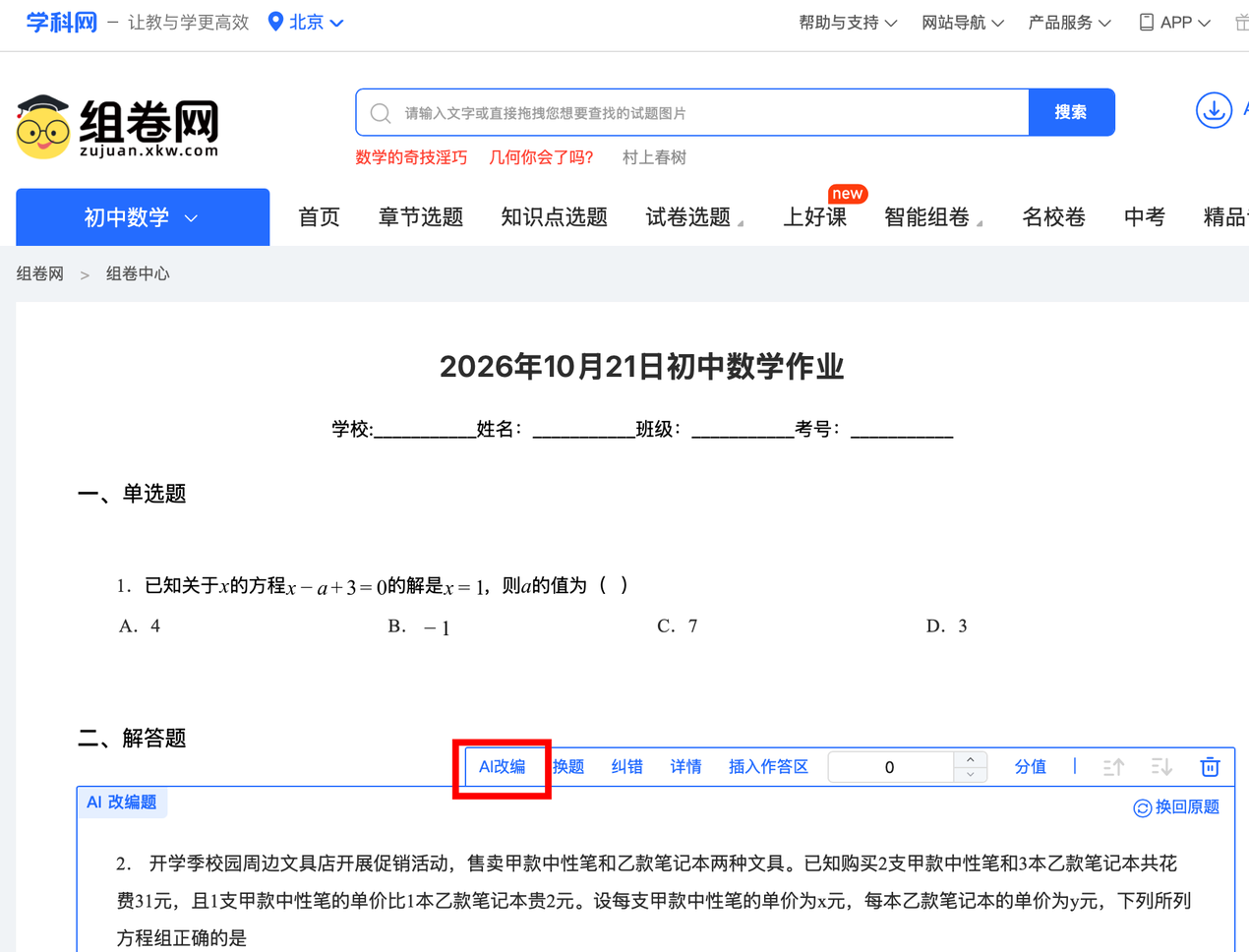Select option A. 4
1249x952 pixels.
click(140, 626)
